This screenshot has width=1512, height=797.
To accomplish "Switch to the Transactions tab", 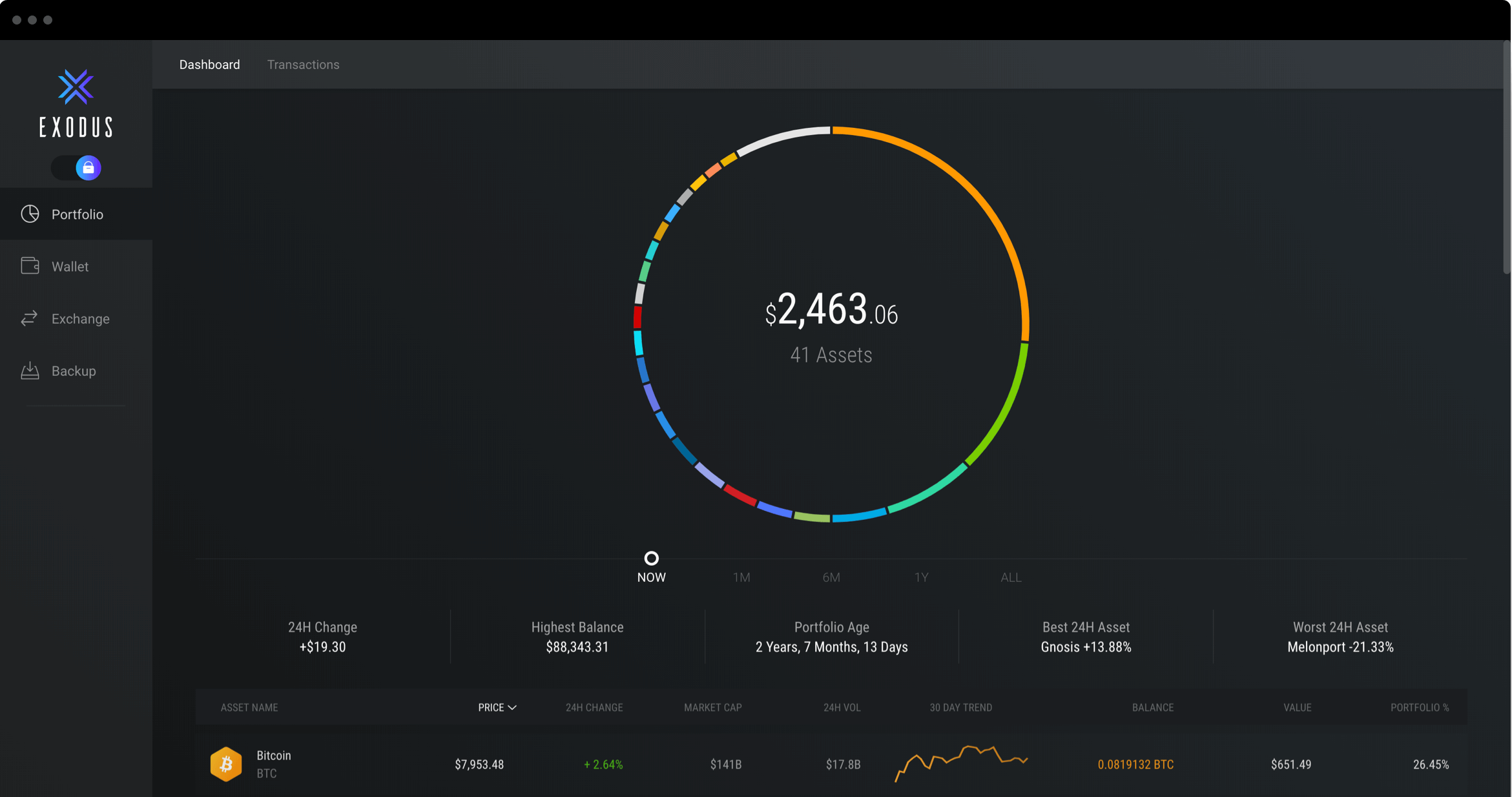I will (303, 64).
